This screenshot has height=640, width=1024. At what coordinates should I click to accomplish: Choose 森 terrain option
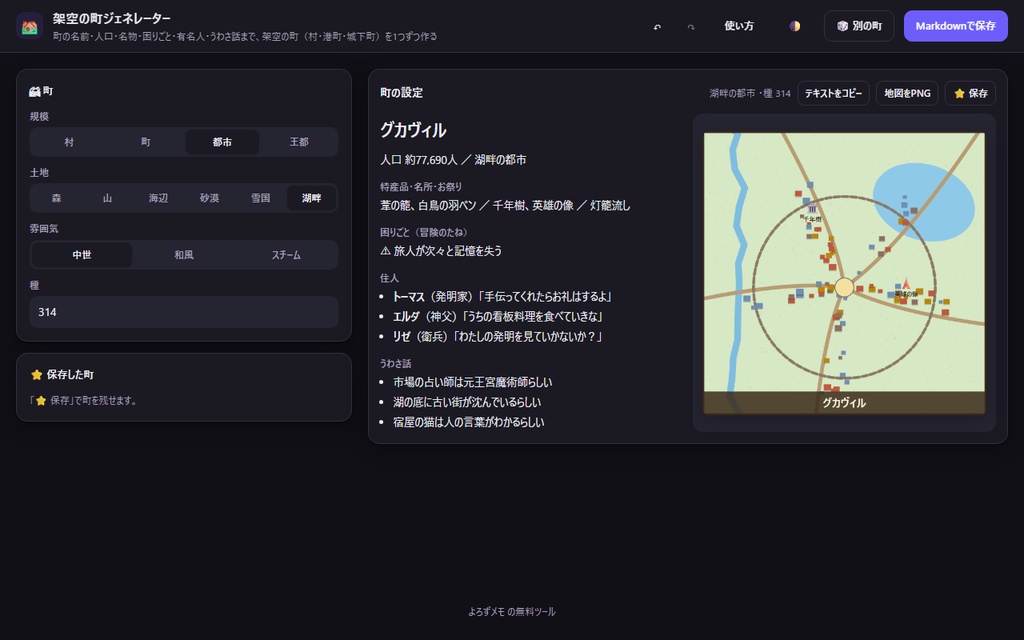[56, 198]
